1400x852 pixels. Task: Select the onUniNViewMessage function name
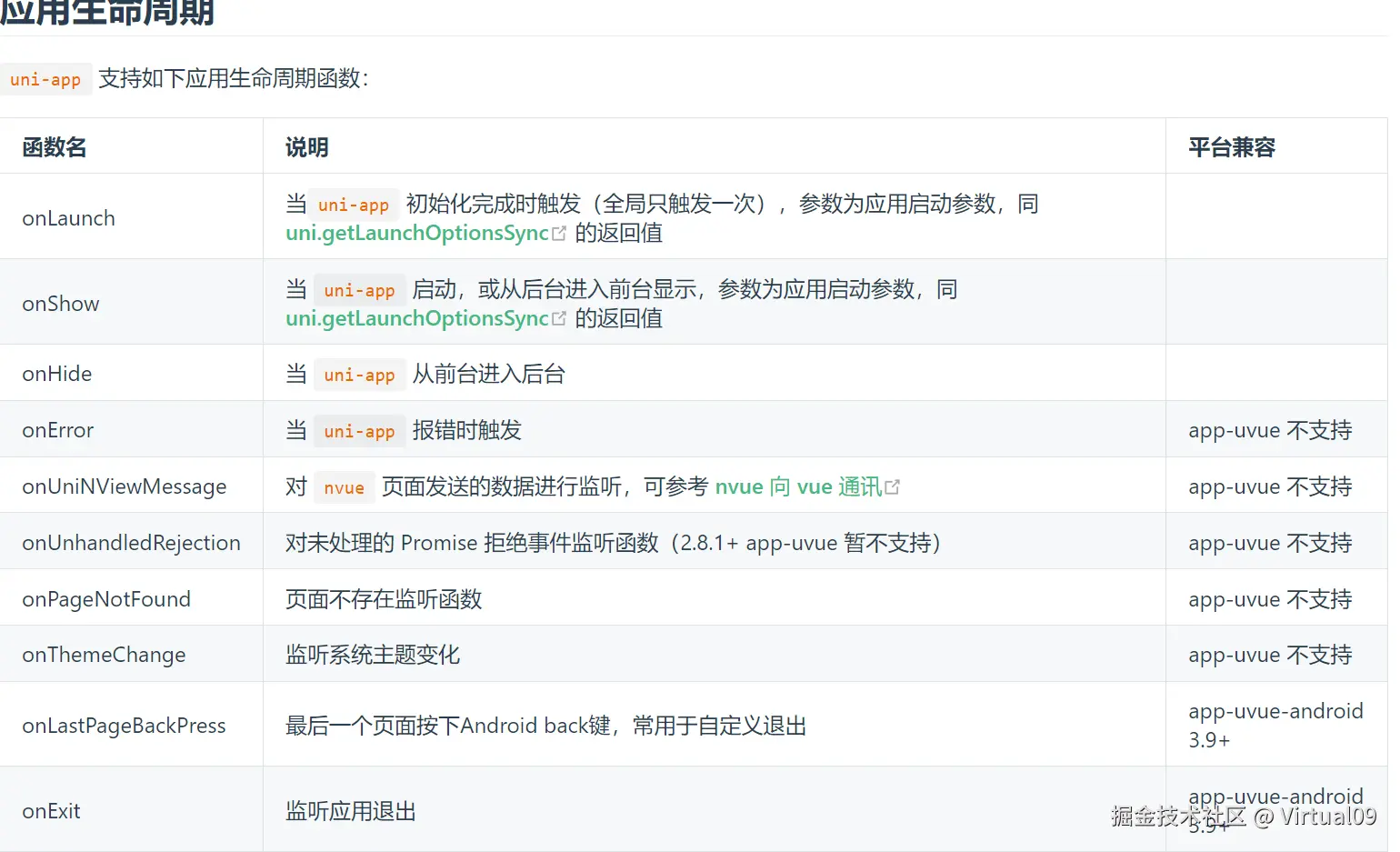(x=125, y=486)
